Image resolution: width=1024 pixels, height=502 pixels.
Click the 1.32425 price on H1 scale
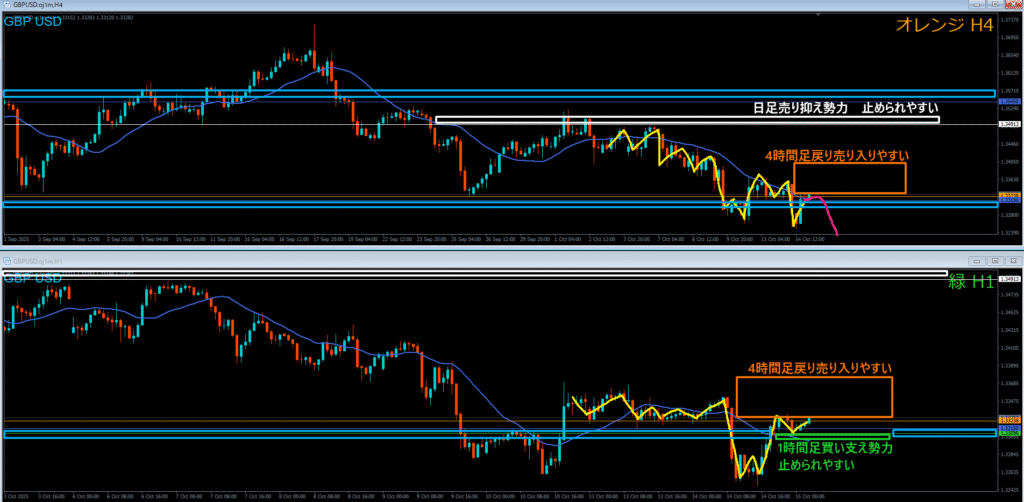tap(1010, 489)
